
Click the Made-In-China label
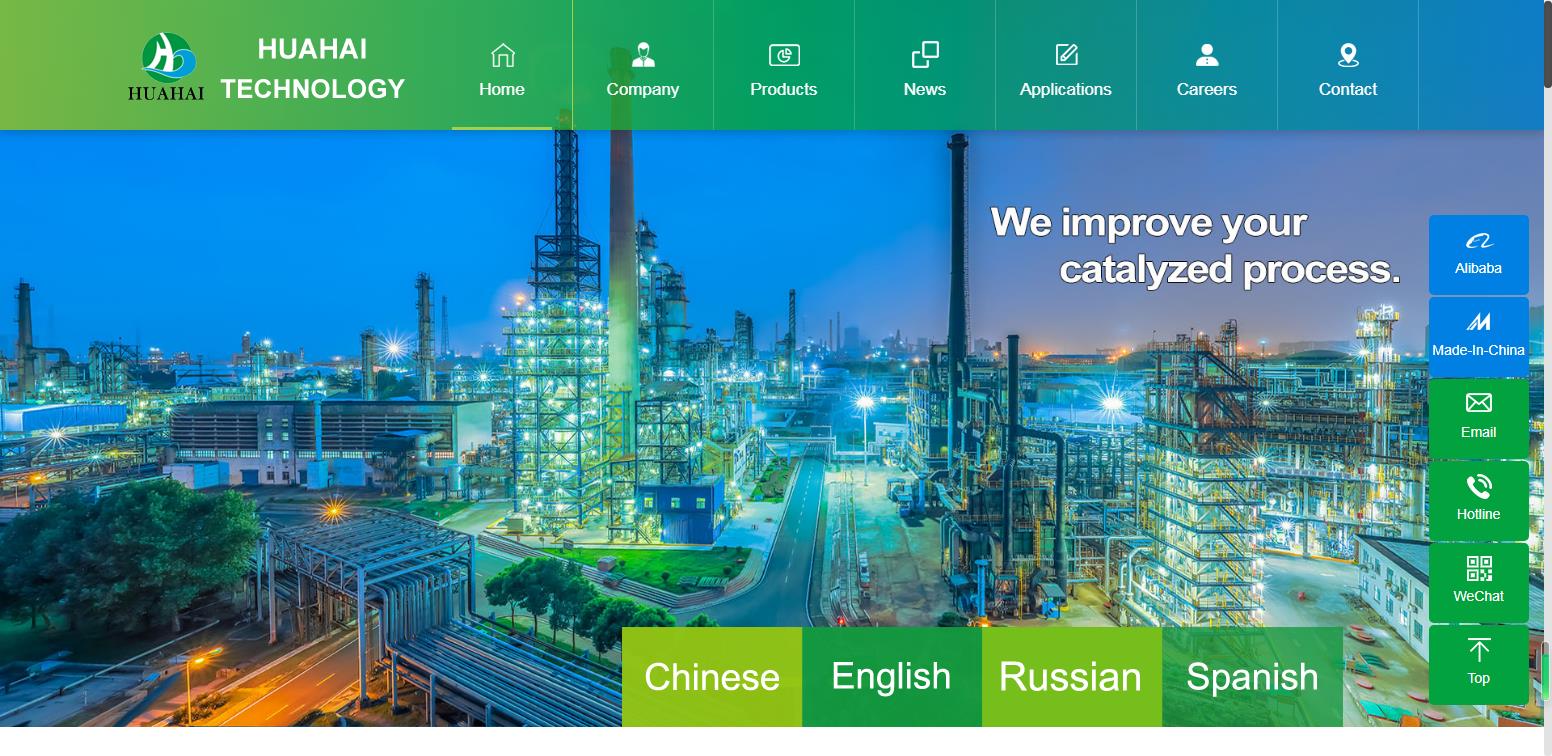(1479, 350)
